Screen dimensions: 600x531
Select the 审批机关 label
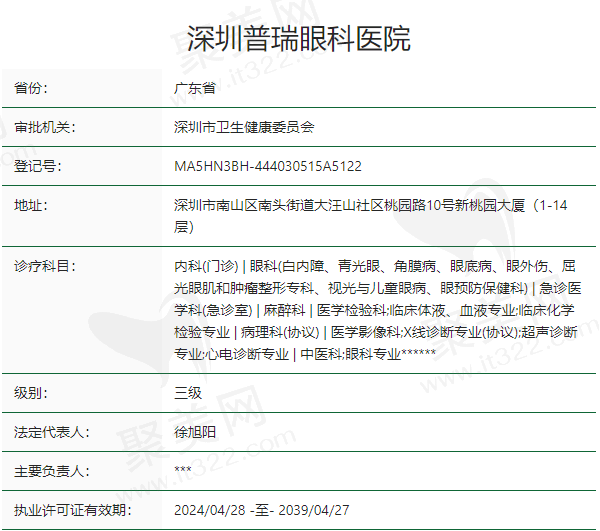point(45,127)
